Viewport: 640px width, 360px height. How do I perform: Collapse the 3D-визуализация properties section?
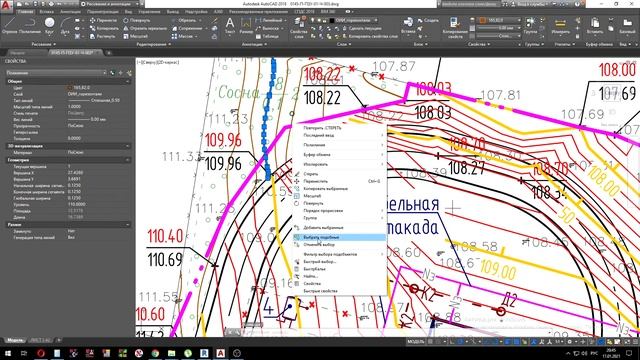point(127,146)
